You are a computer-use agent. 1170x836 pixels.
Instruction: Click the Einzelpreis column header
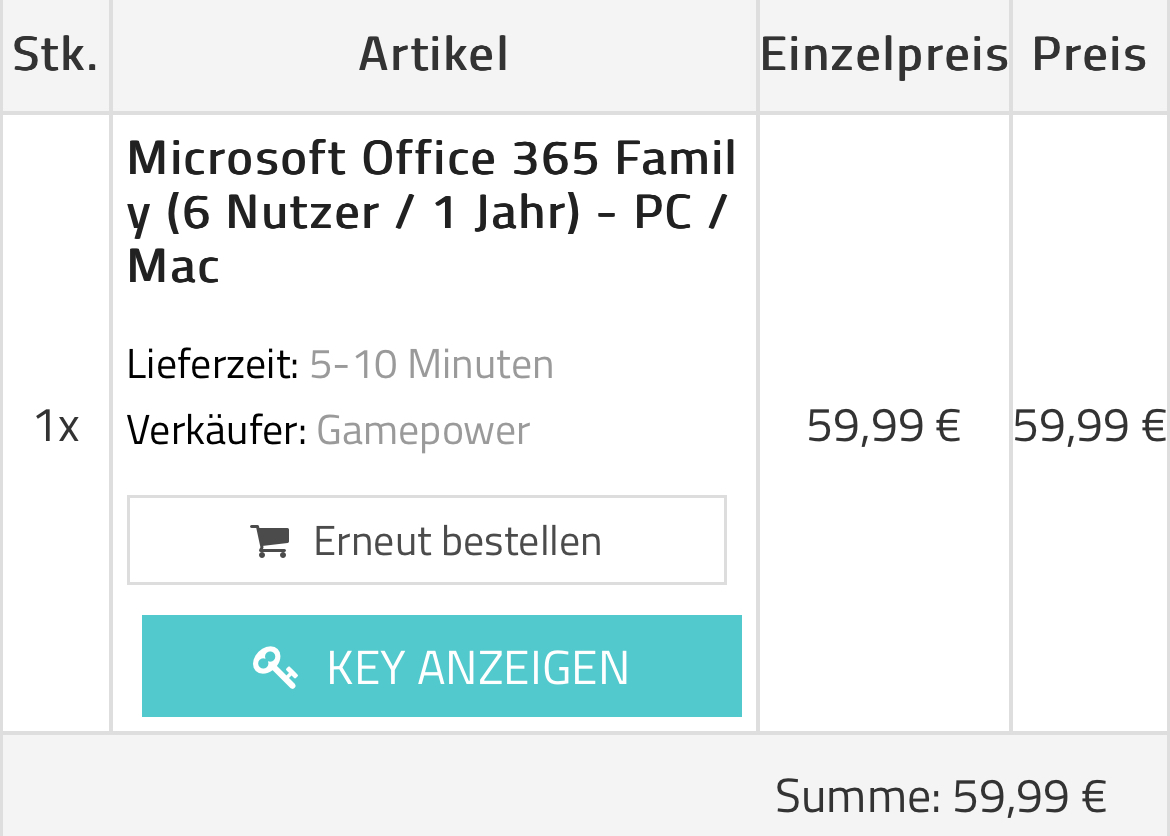click(884, 54)
